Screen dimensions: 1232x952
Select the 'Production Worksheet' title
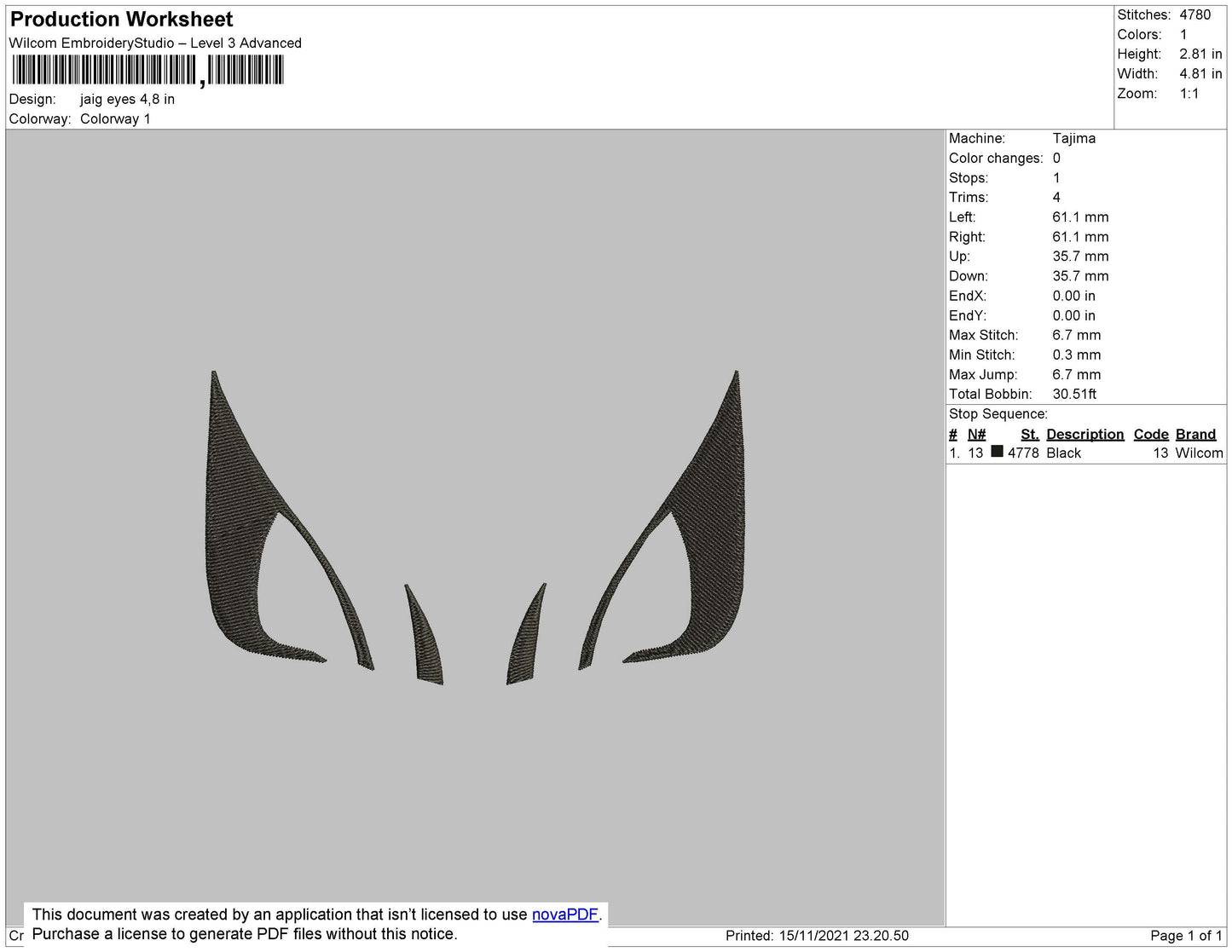point(121,20)
